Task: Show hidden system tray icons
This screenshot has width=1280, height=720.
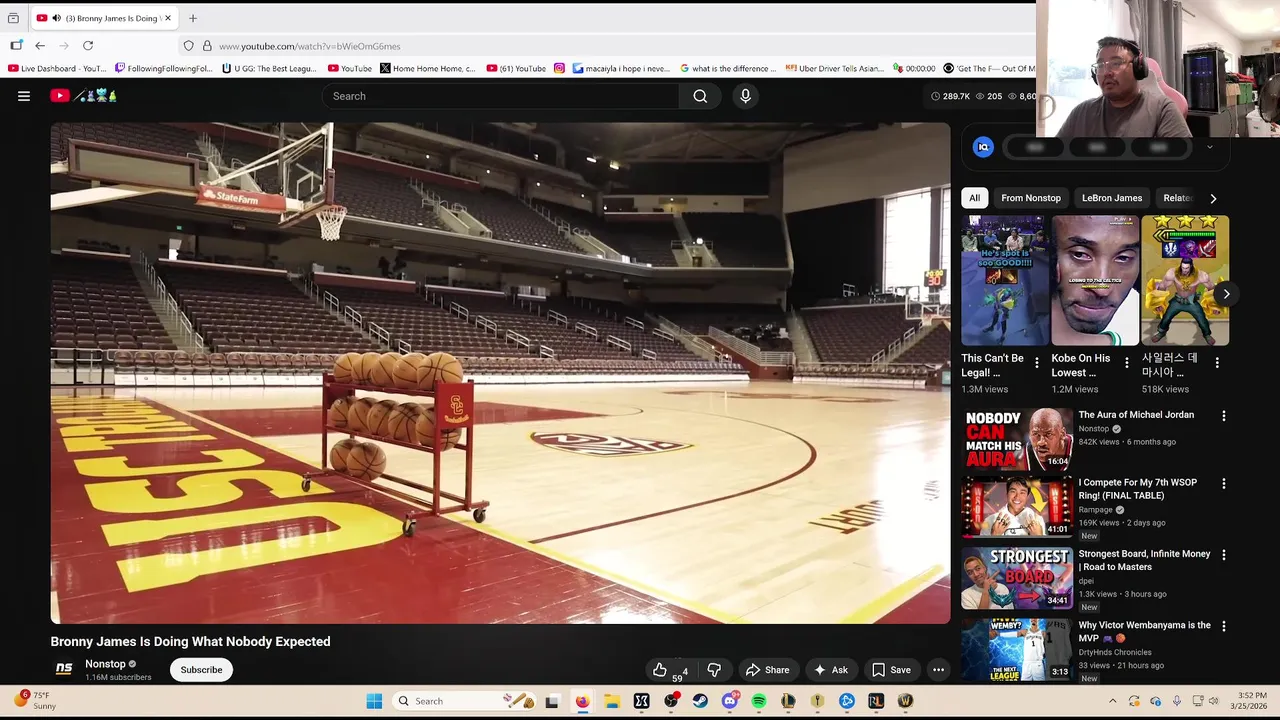Action: coord(1112,701)
